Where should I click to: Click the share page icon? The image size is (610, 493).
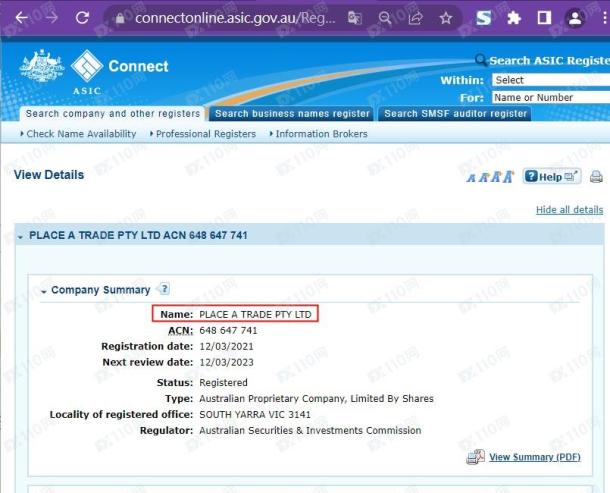pos(415,18)
